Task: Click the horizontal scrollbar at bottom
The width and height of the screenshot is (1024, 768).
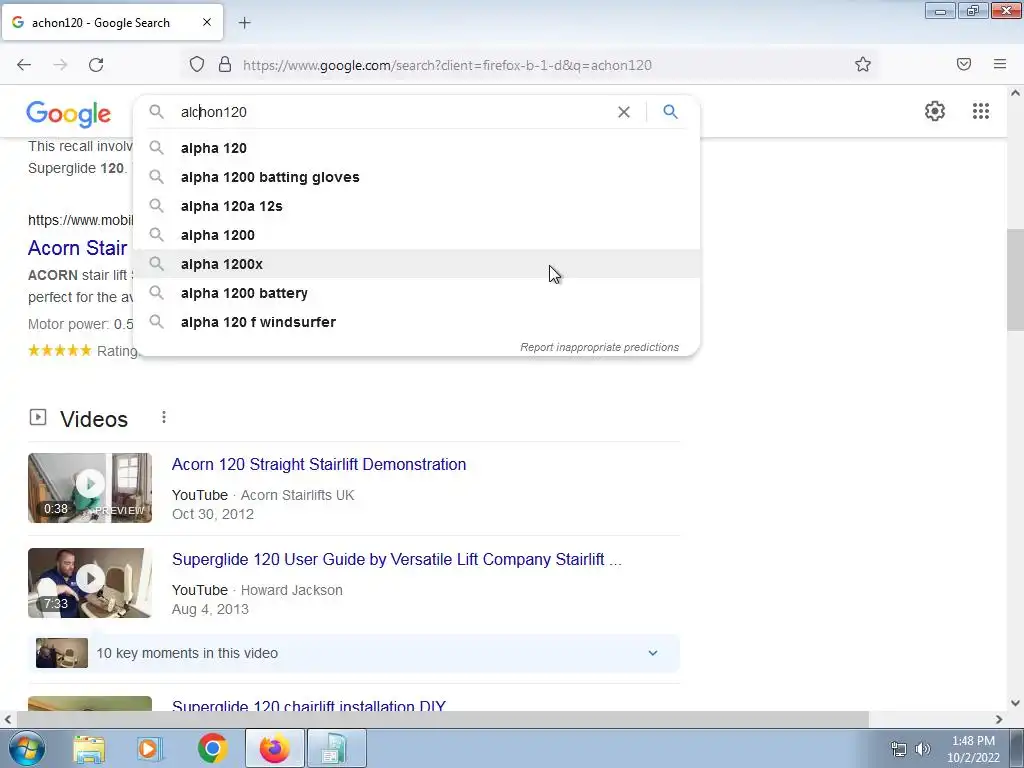Action: (x=442, y=719)
